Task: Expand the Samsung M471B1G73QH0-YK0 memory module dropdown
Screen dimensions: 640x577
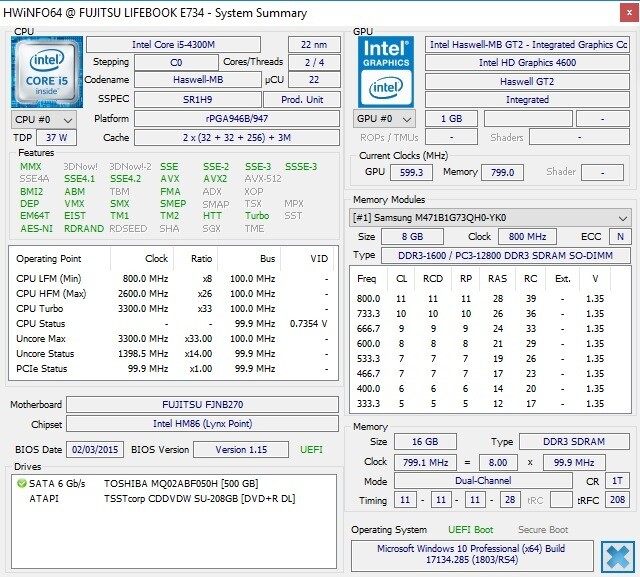Action: click(490, 217)
